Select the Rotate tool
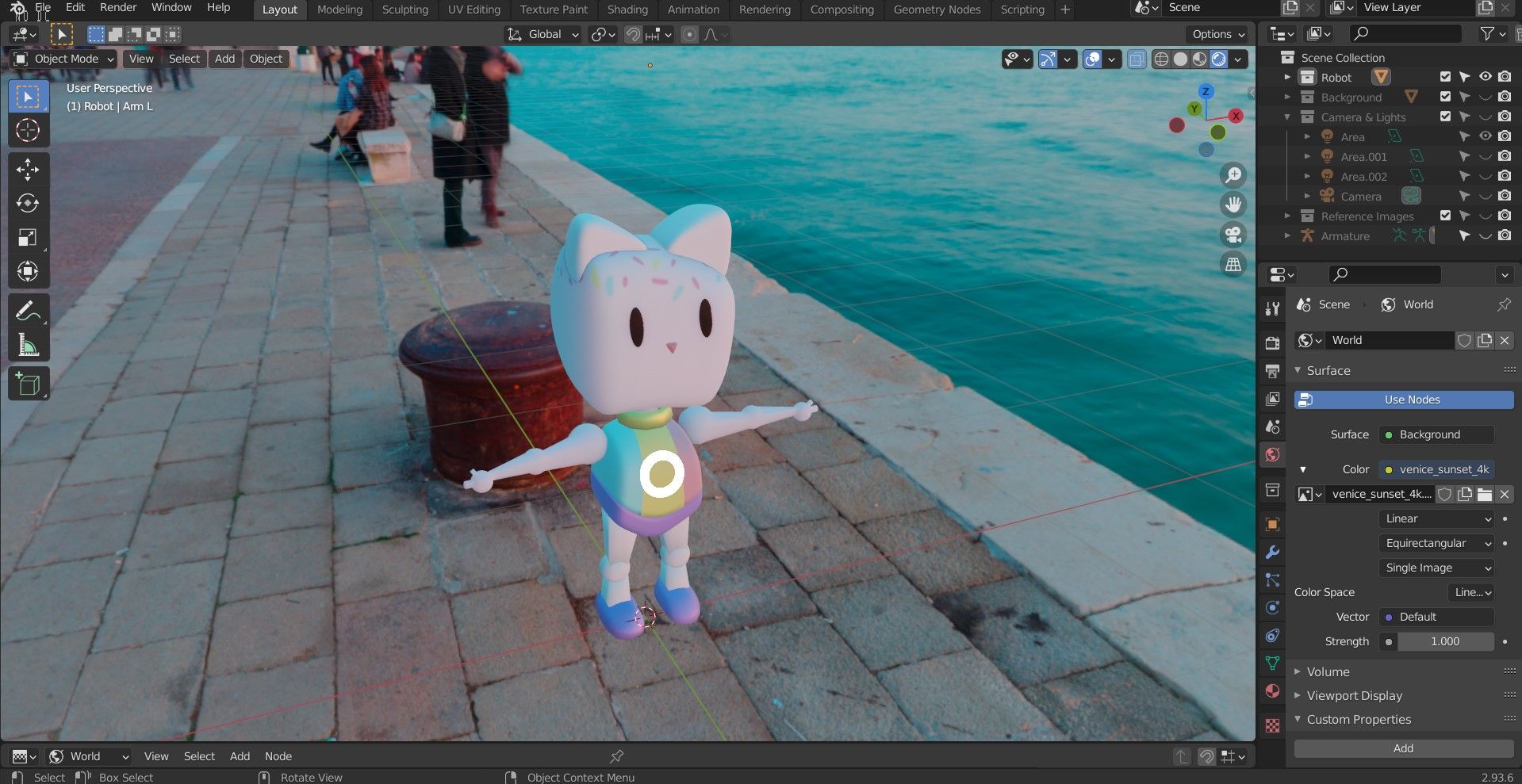This screenshot has width=1522, height=784. click(x=28, y=204)
